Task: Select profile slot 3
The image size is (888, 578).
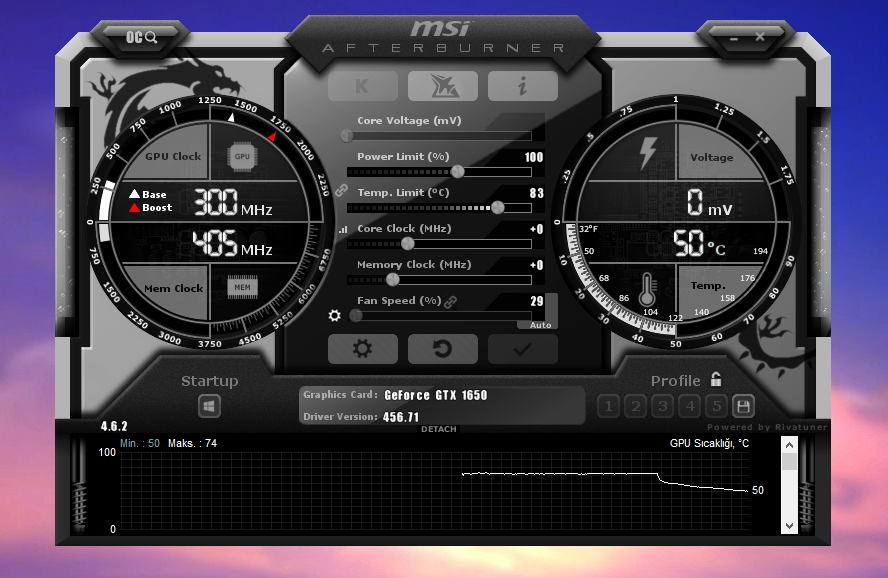Action: click(663, 406)
